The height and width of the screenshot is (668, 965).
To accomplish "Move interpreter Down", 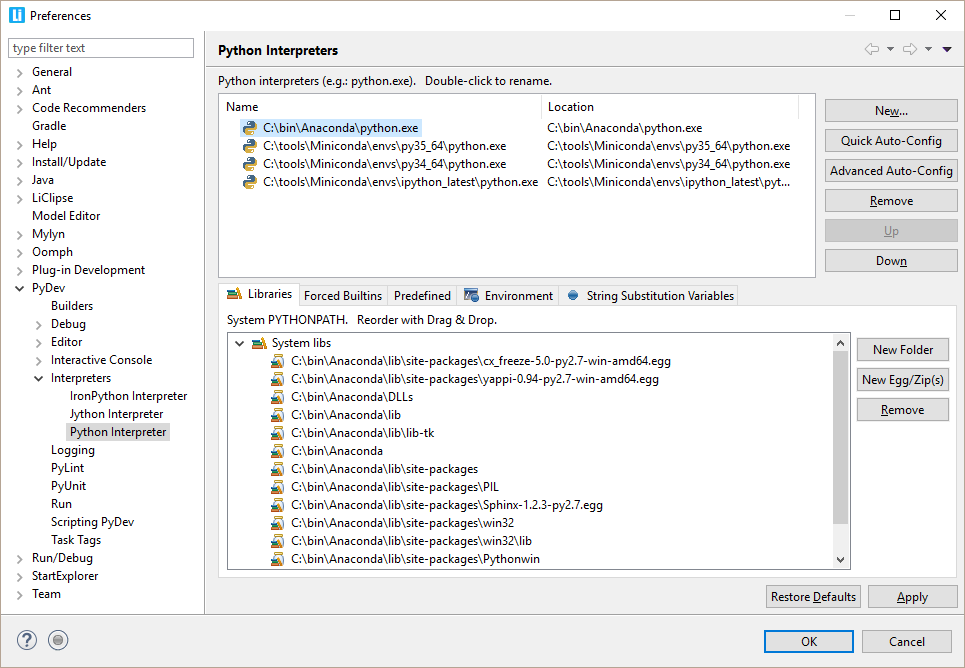I will 891,261.
